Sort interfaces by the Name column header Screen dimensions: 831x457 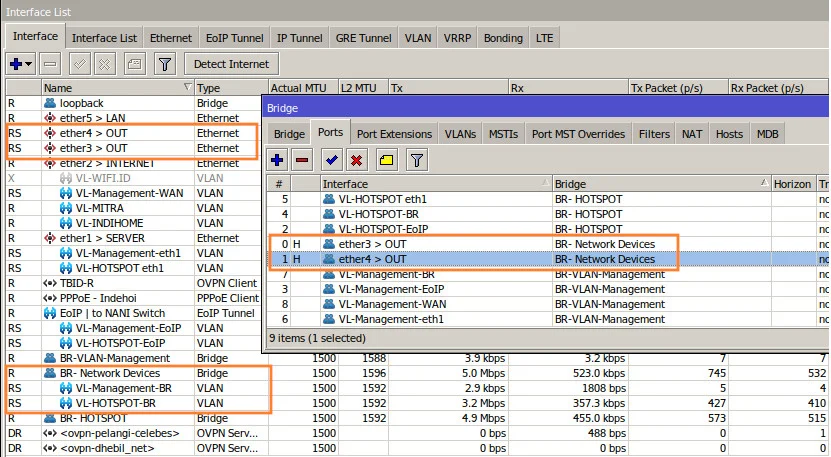[117, 88]
